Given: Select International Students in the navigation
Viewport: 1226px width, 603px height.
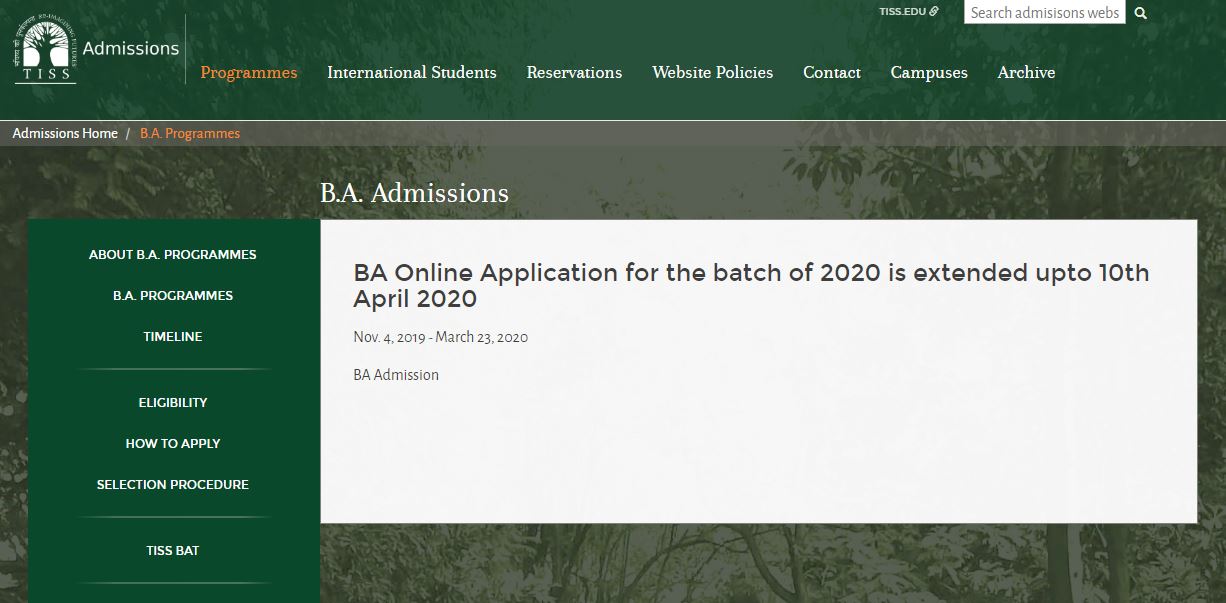Looking at the screenshot, I should (x=412, y=72).
